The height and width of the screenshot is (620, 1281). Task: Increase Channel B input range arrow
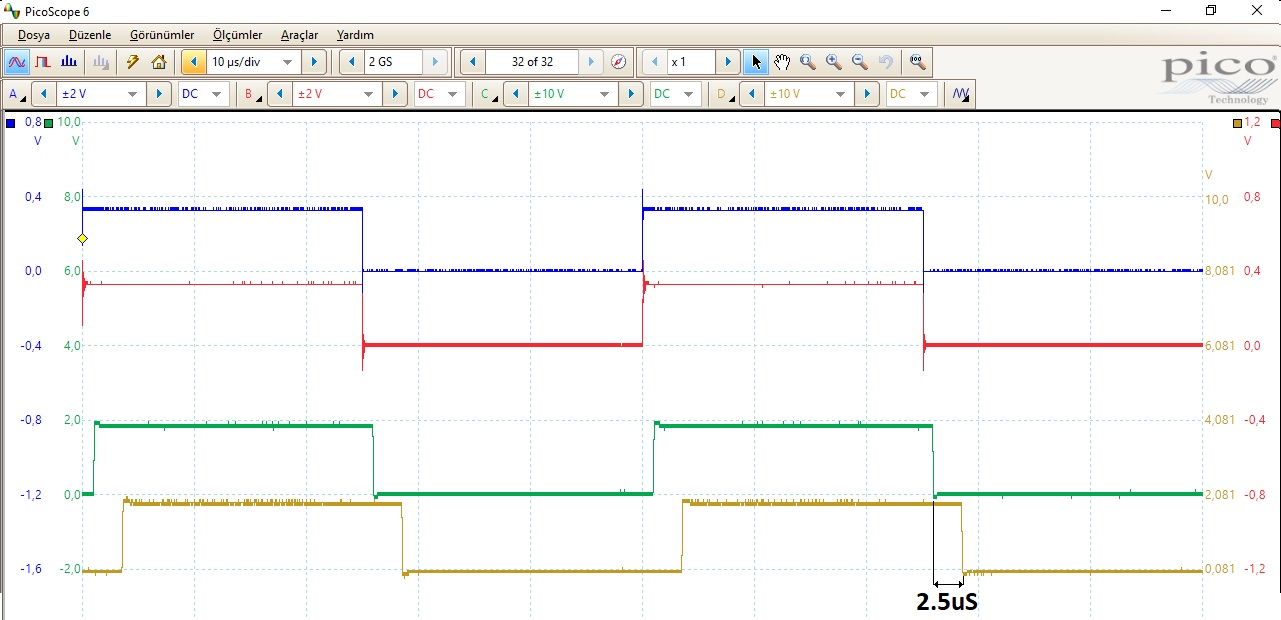tap(395, 94)
